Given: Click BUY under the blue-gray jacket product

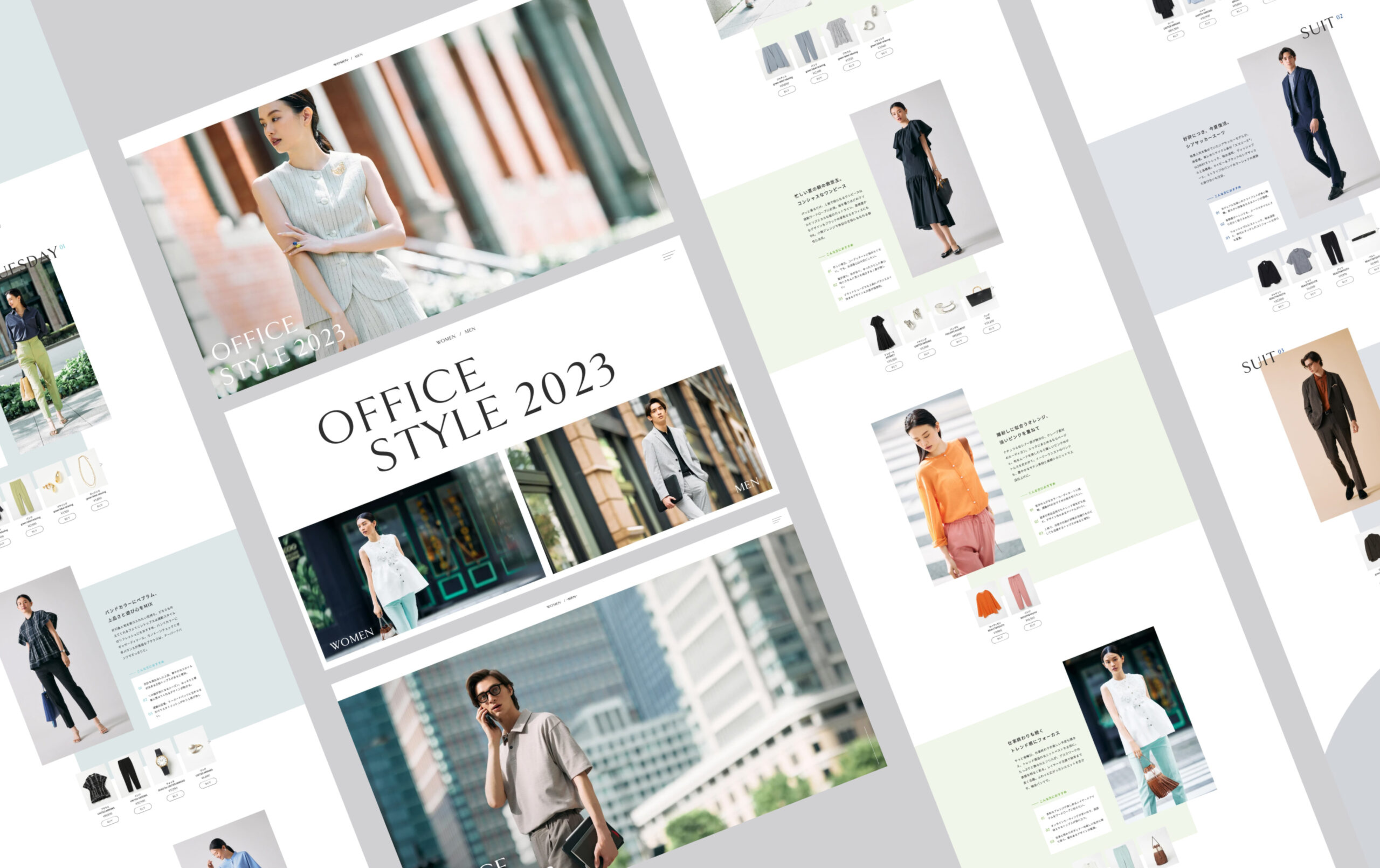Looking at the screenshot, I should (786, 91).
